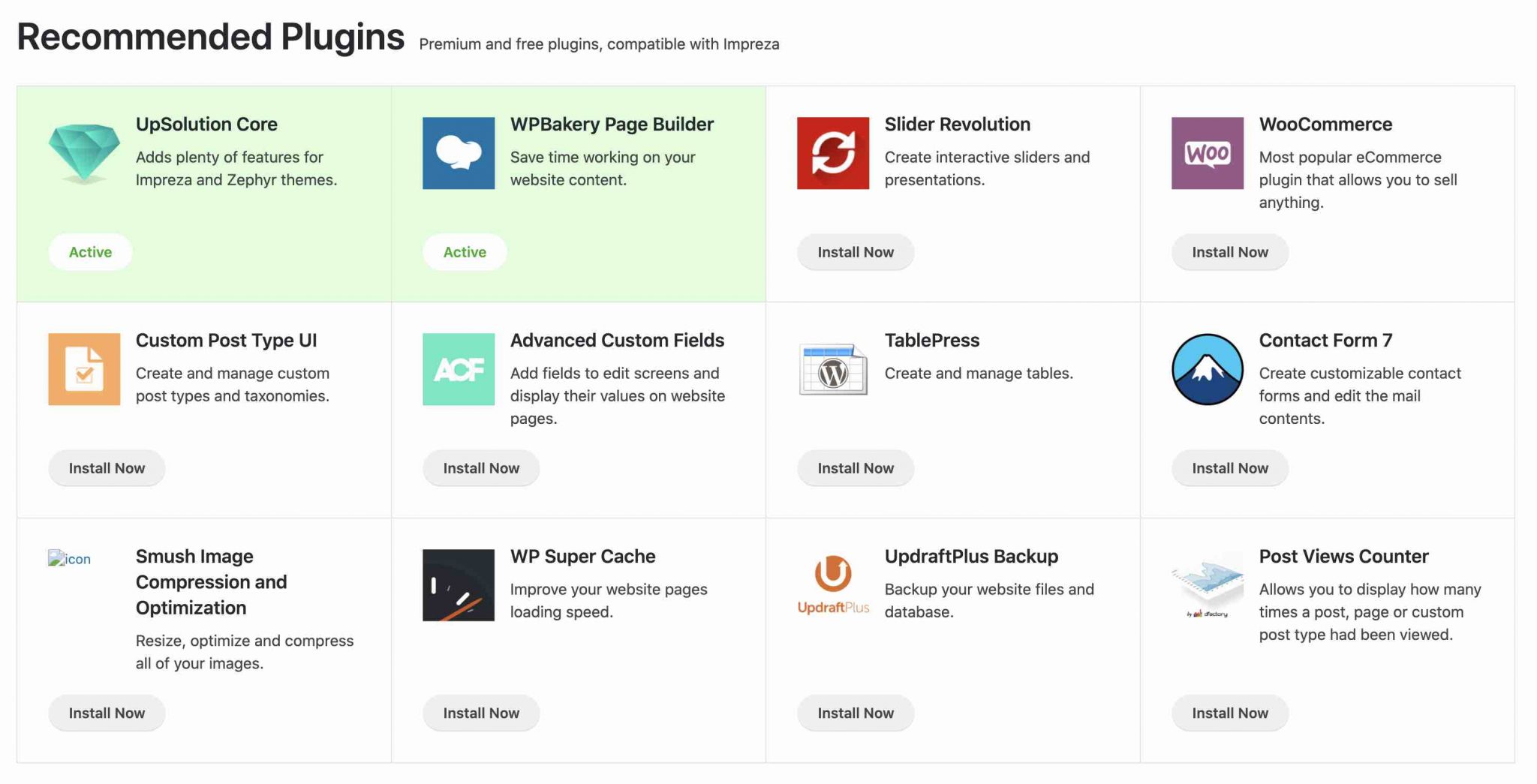Click the Slider Revolution red icon
Image resolution: width=1537 pixels, height=784 pixels.
833,153
